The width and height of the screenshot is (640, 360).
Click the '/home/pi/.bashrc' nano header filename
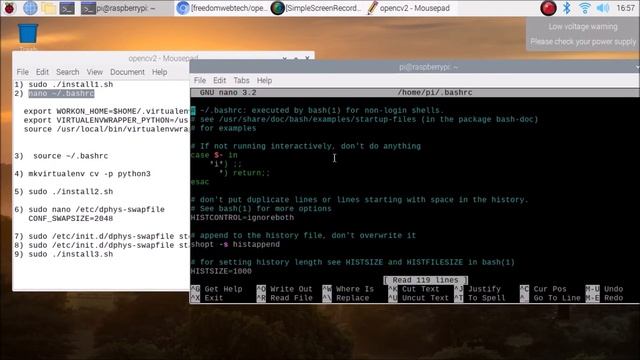pos(435,93)
